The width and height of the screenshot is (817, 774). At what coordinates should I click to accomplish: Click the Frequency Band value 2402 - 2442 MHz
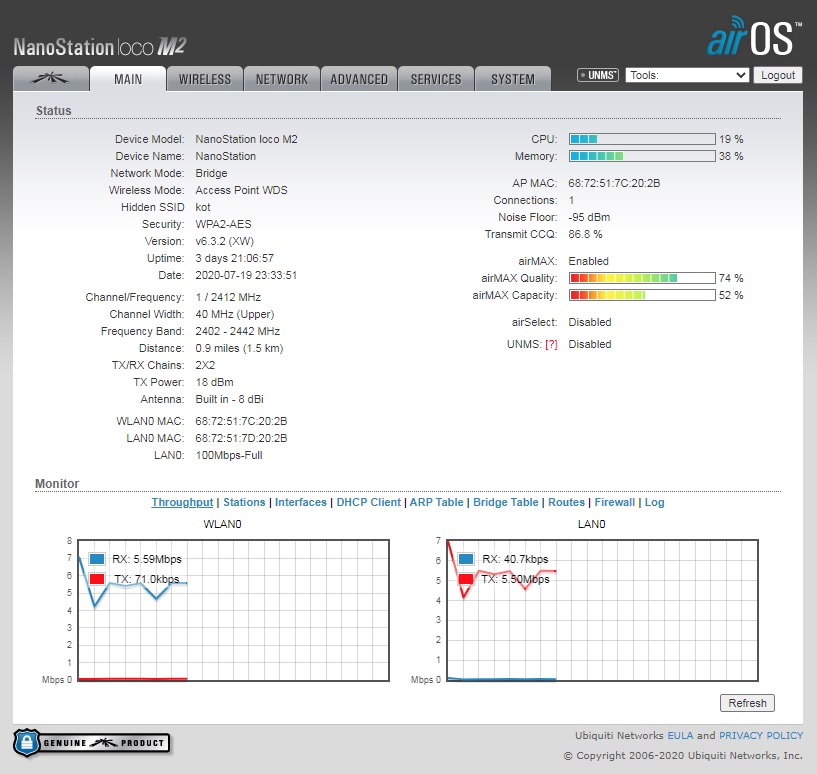238,331
